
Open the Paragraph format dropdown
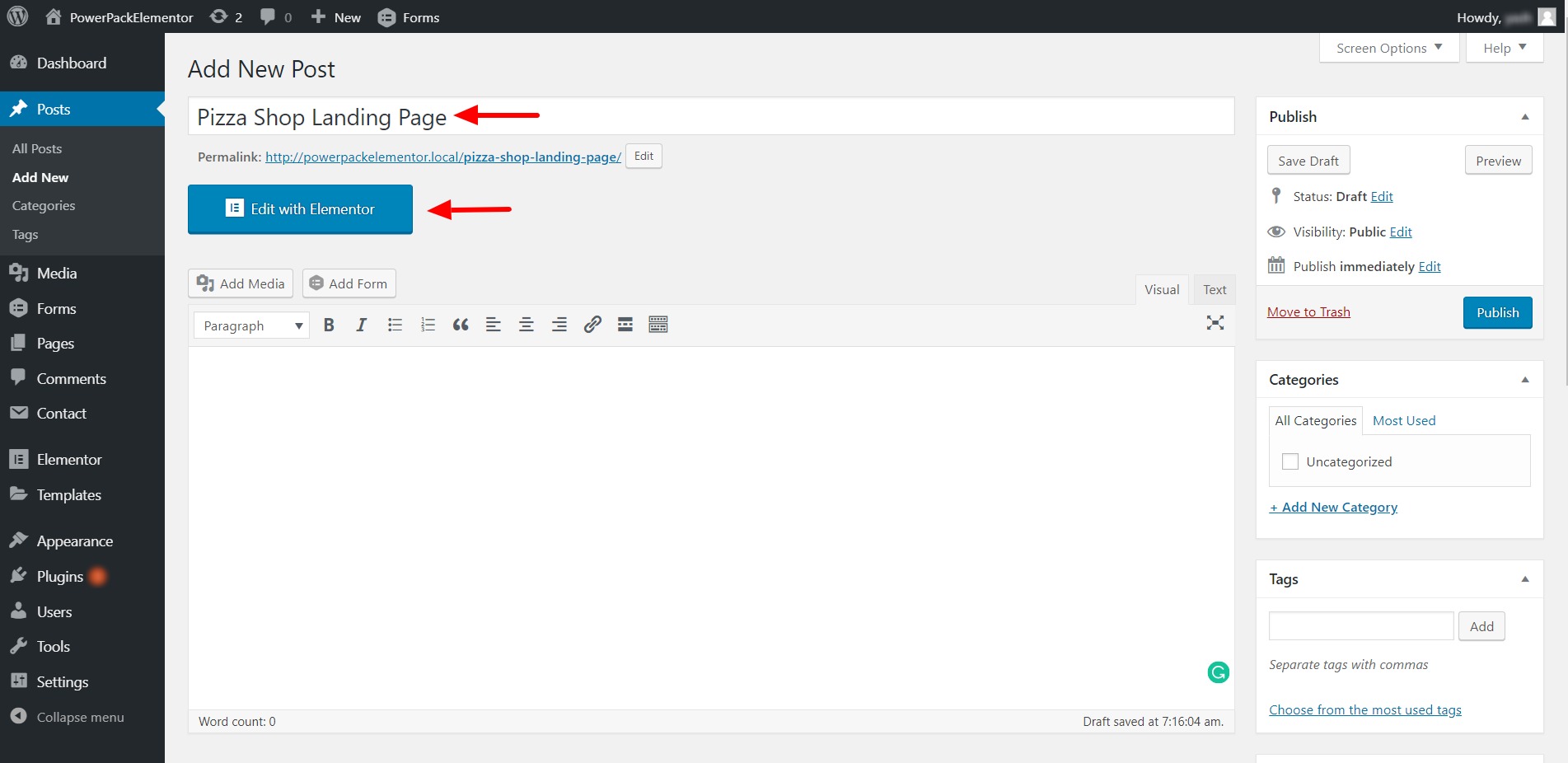click(251, 325)
